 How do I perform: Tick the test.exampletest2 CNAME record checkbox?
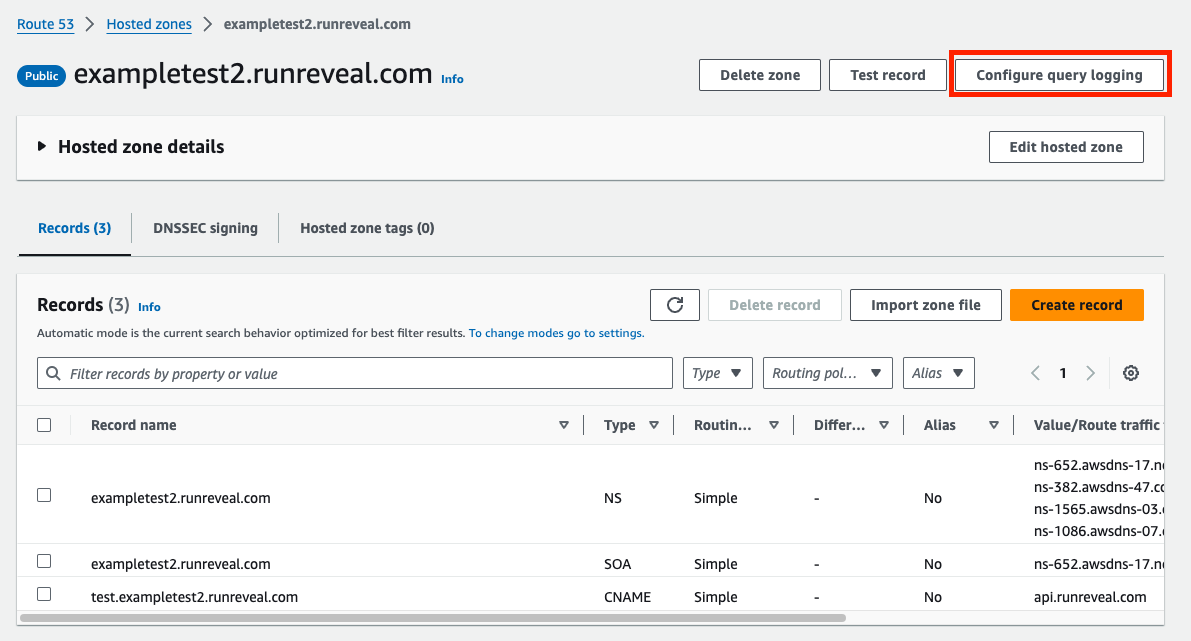click(x=44, y=594)
